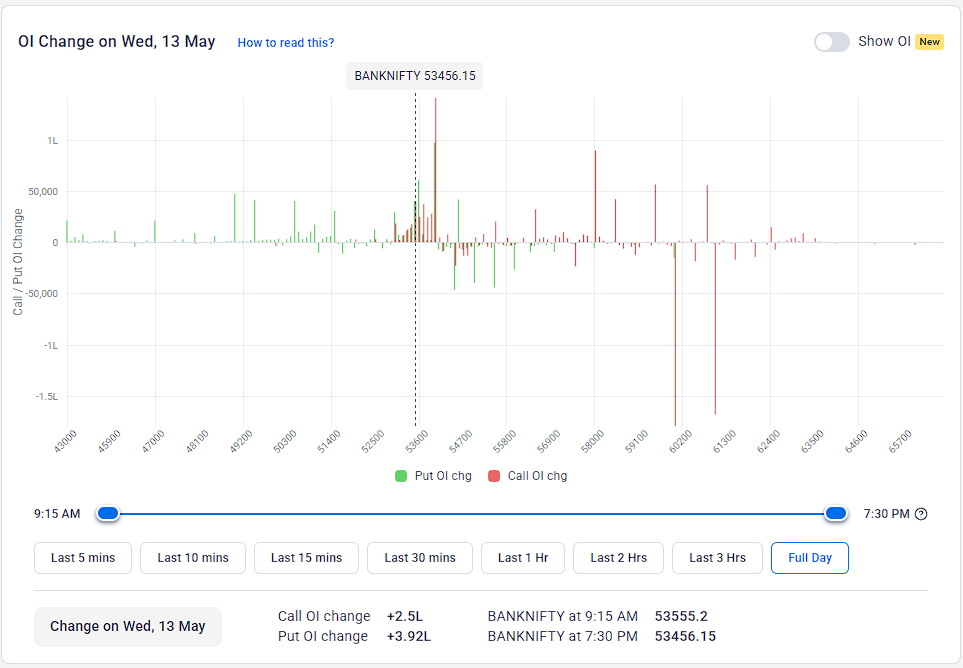Click the BANKNIFTY at 7:30 PM label
Screen dimensions: 963x668
[563, 636]
